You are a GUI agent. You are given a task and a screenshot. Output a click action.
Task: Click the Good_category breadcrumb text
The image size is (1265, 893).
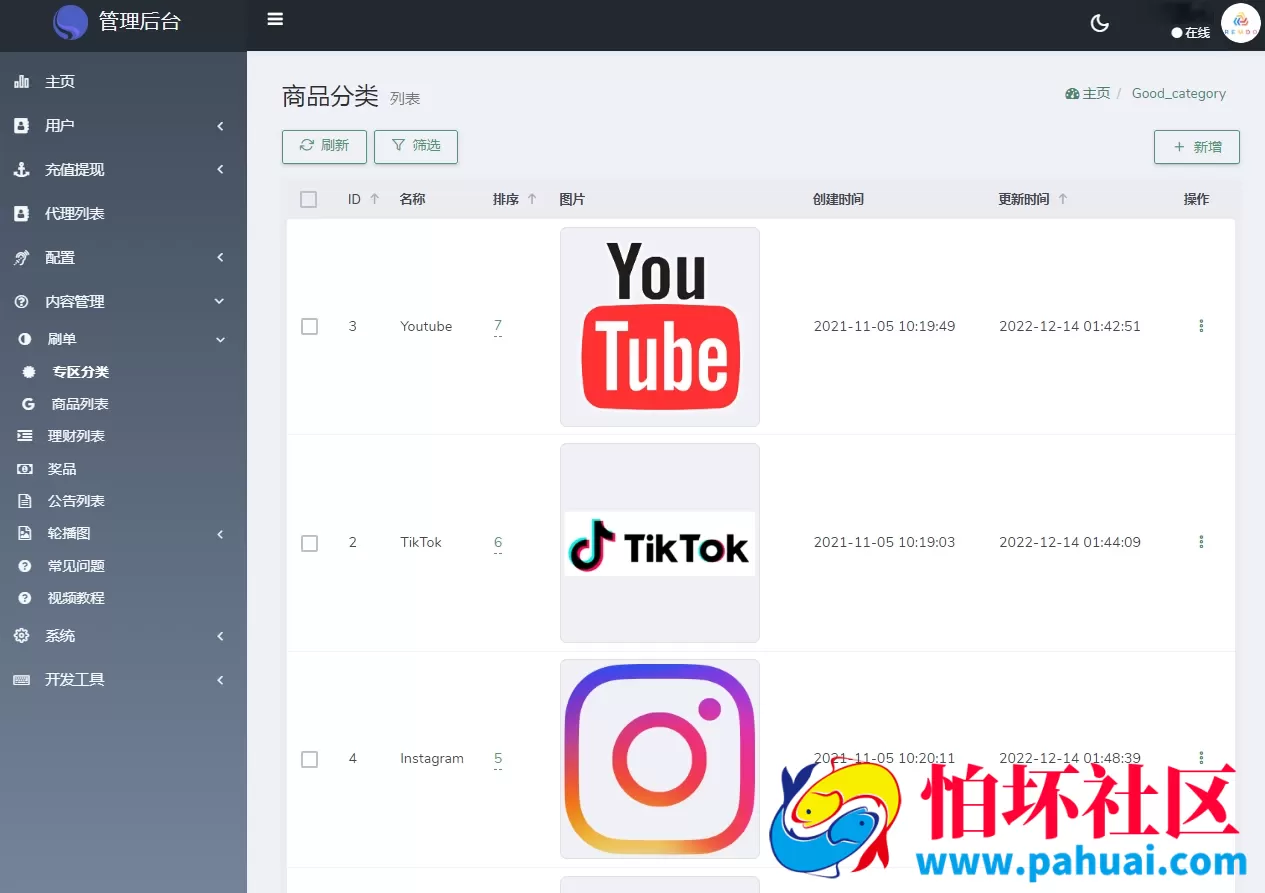tap(1179, 93)
